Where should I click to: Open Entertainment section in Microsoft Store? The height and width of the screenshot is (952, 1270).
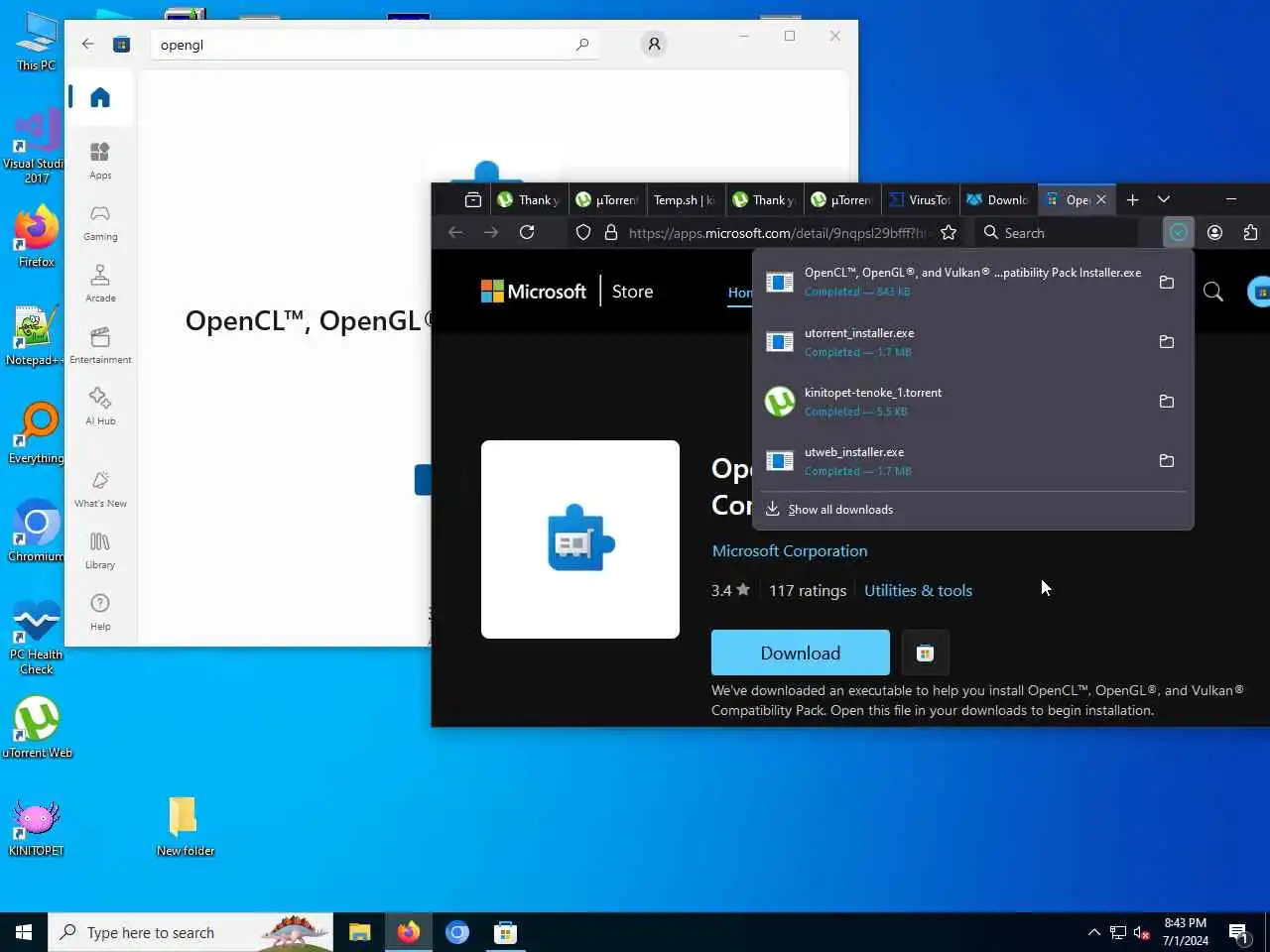[100, 345]
